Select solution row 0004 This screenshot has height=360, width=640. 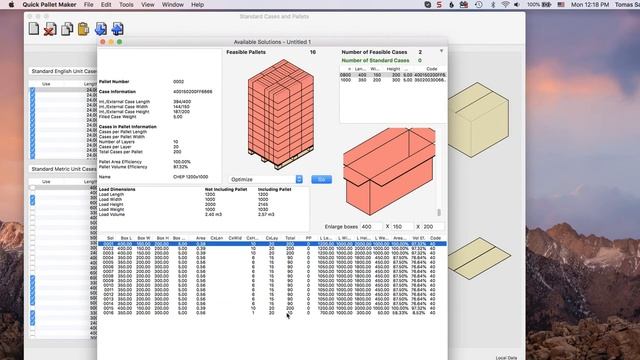(272, 258)
